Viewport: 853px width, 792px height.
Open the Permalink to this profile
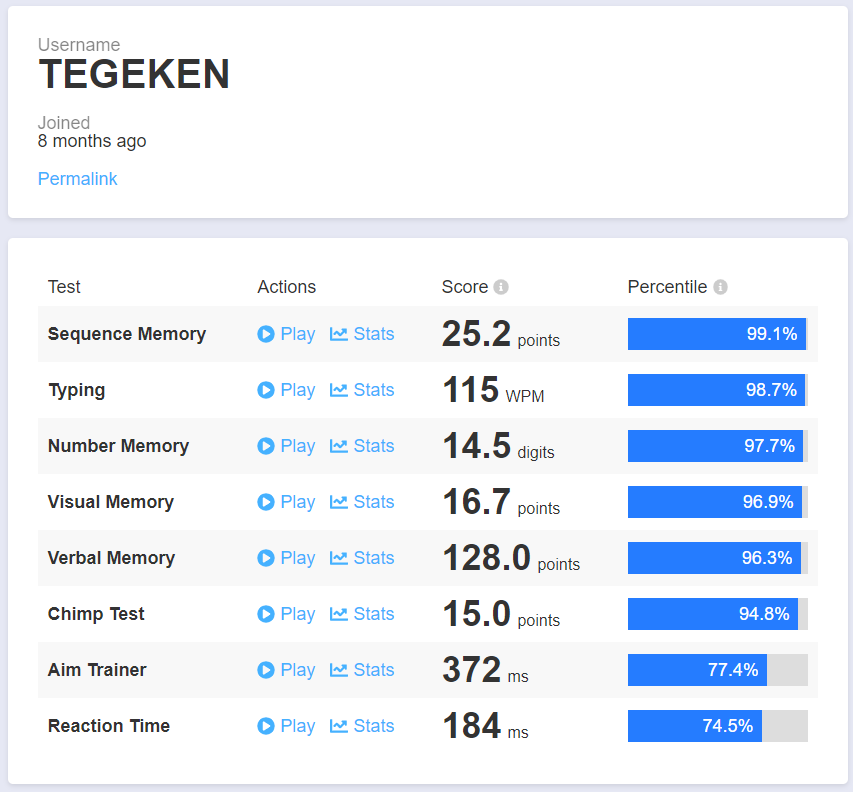coord(77,178)
